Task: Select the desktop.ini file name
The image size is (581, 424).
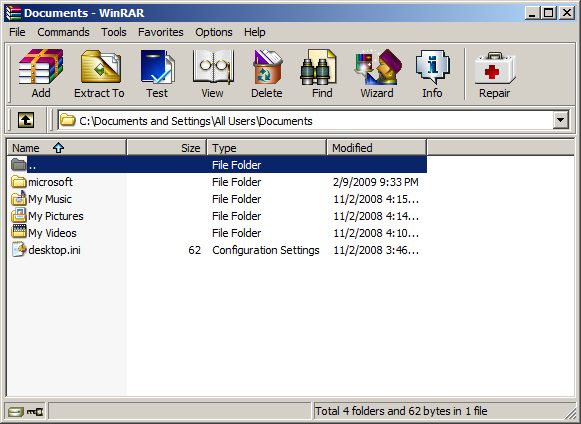Action: (54, 250)
